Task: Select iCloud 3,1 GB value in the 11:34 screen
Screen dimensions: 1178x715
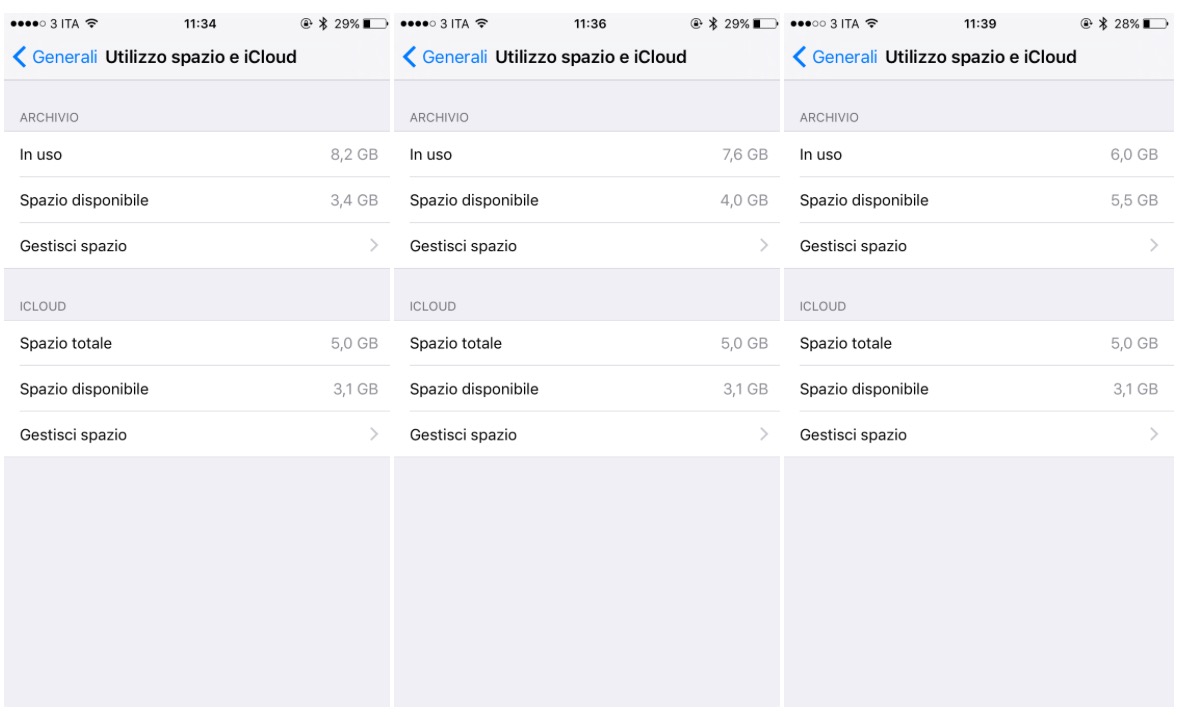Action: pos(355,389)
